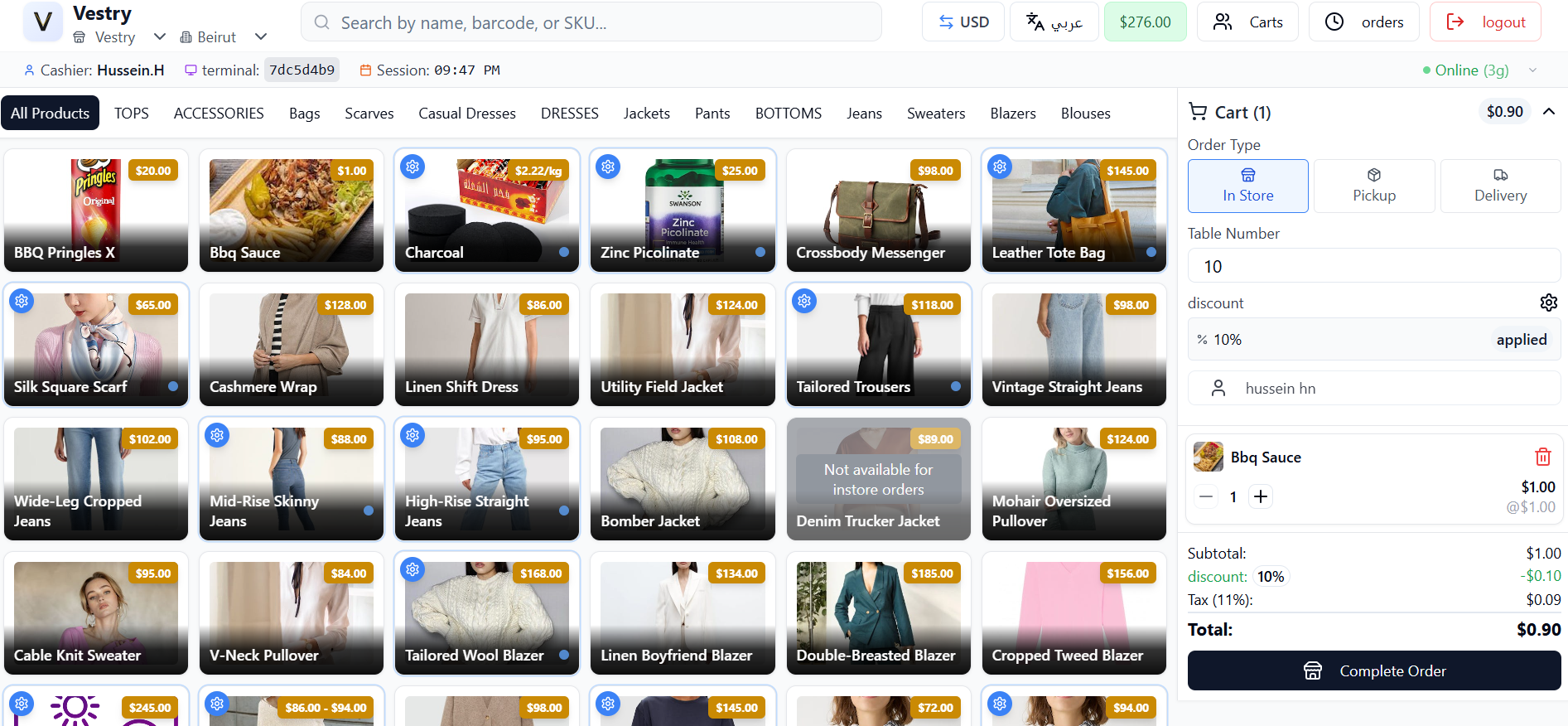This screenshot has width=1568, height=726.
Task: Decrease Bbq Sauce quantity with the minus button
Action: click(x=1206, y=496)
